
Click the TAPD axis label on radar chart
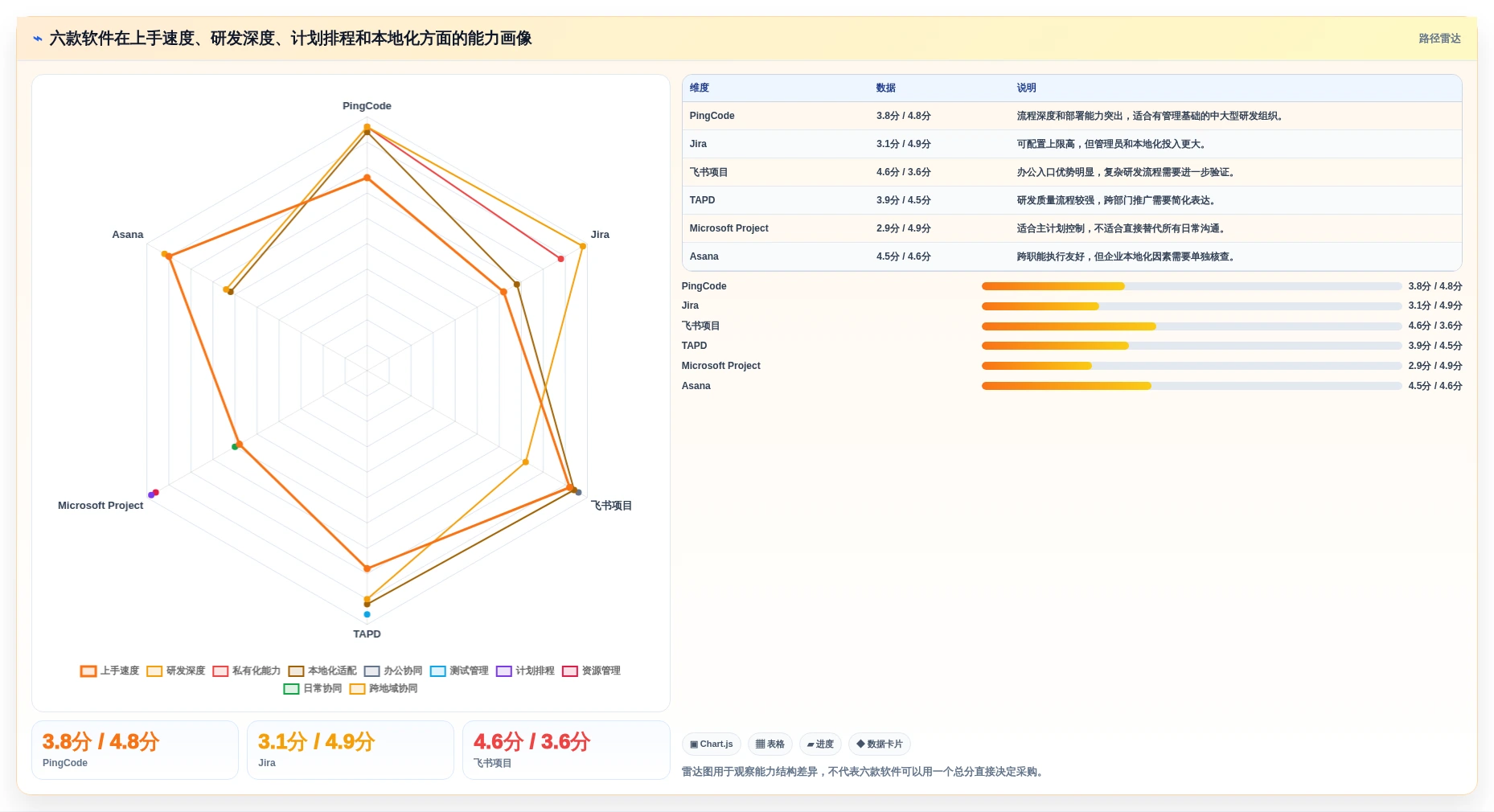[x=367, y=634]
